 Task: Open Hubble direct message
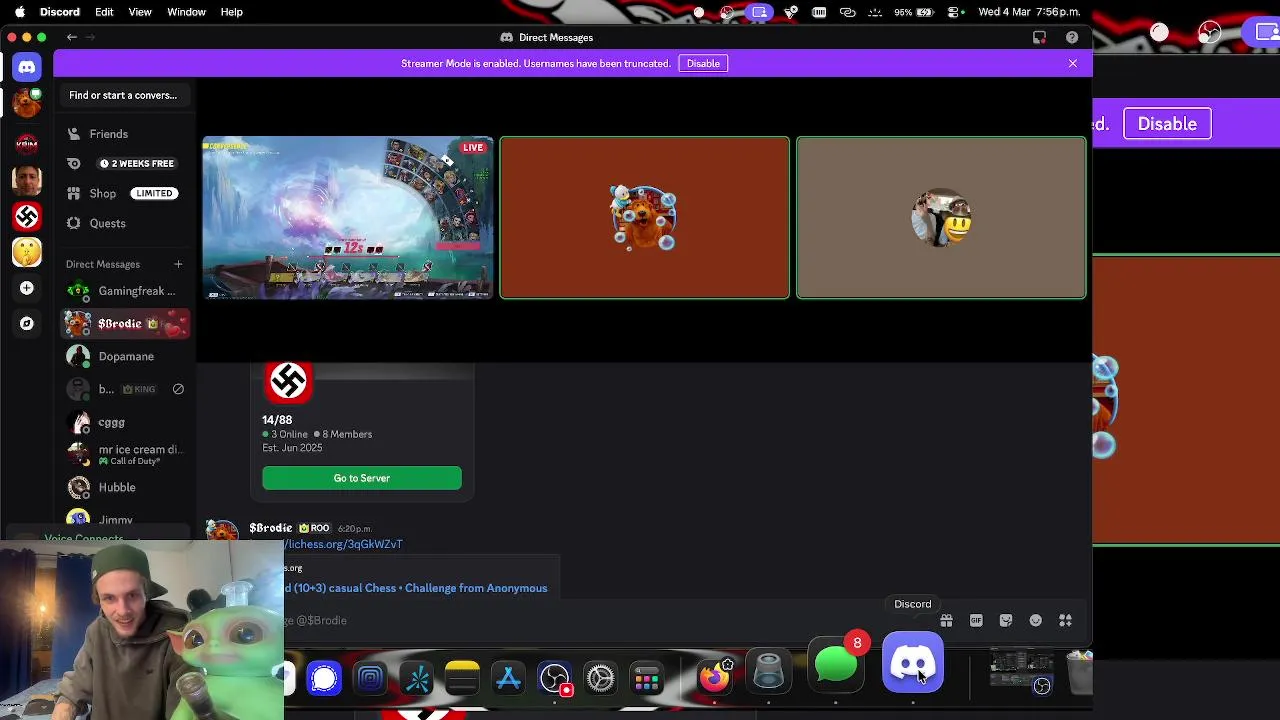pos(125,487)
